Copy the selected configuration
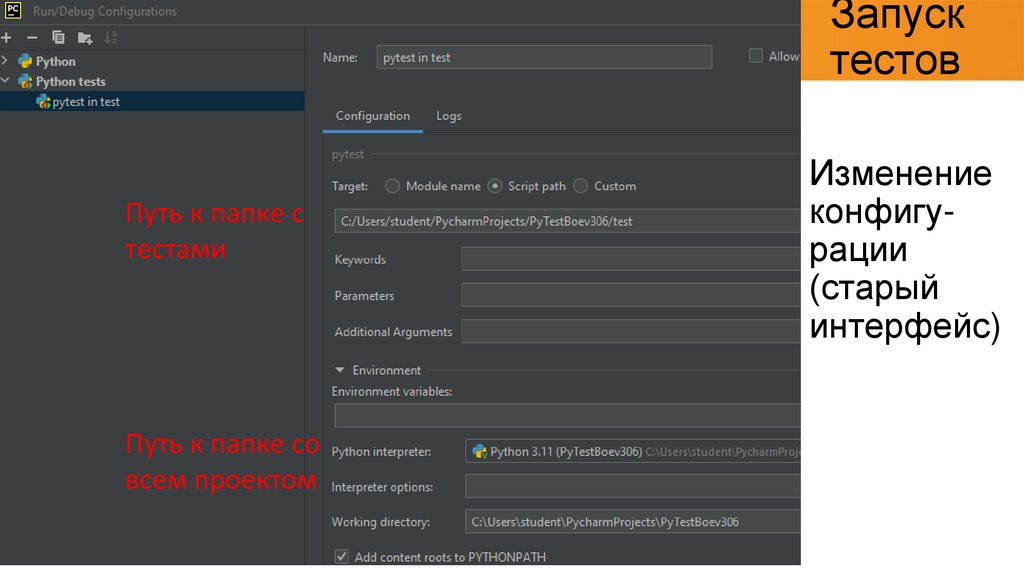The width and height of the screenshot is (1024, 574). point(58,38)
